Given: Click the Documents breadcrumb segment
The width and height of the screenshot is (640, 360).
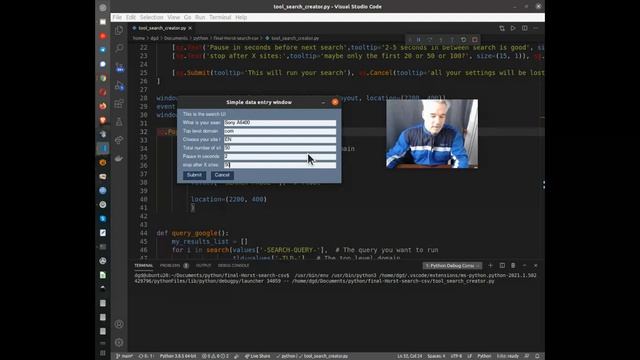Looking at the screenshot, I should tap(176, 38).
